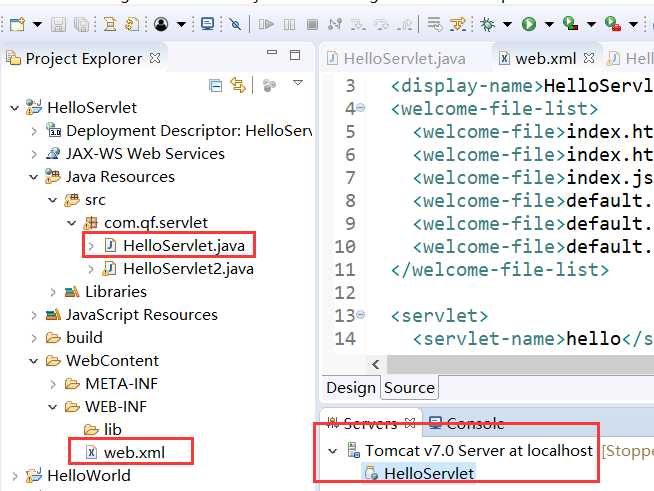Viewport: 654px width, 491px height.
Task: Click the Save All toolbar icon
Action: click(x=81, y=25)
